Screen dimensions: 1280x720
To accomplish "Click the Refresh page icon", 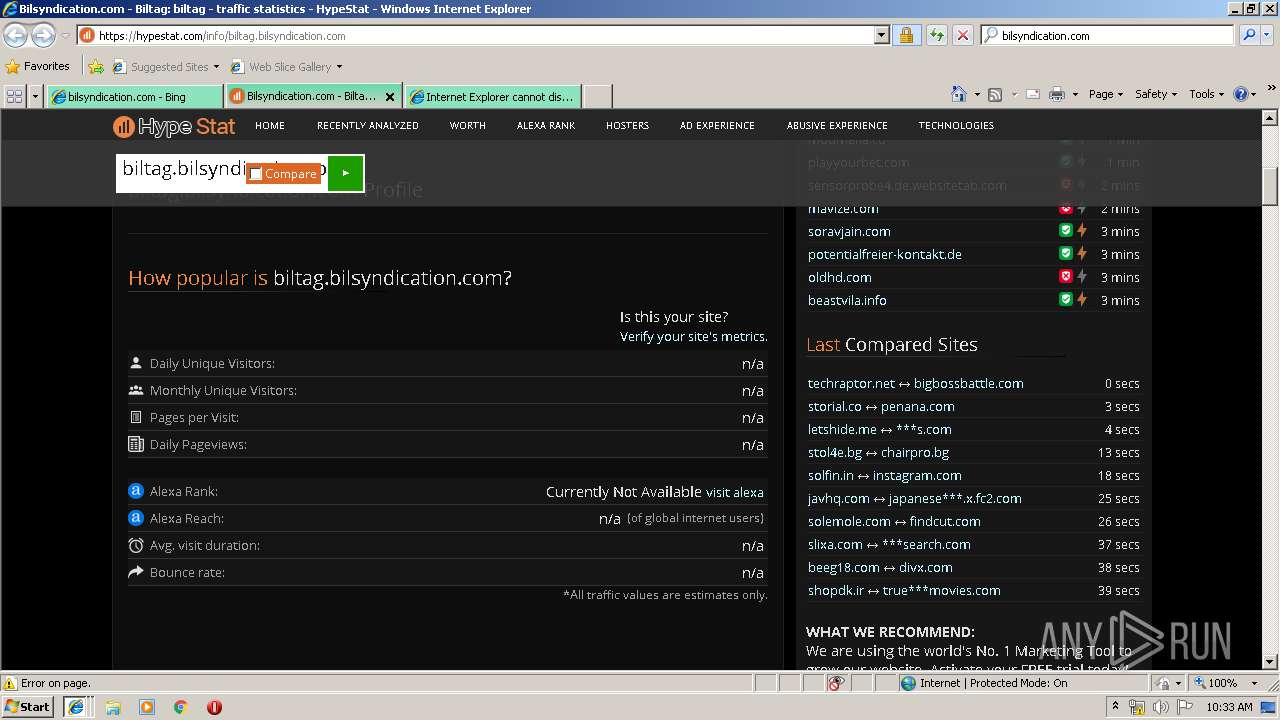I will [936, 35].
